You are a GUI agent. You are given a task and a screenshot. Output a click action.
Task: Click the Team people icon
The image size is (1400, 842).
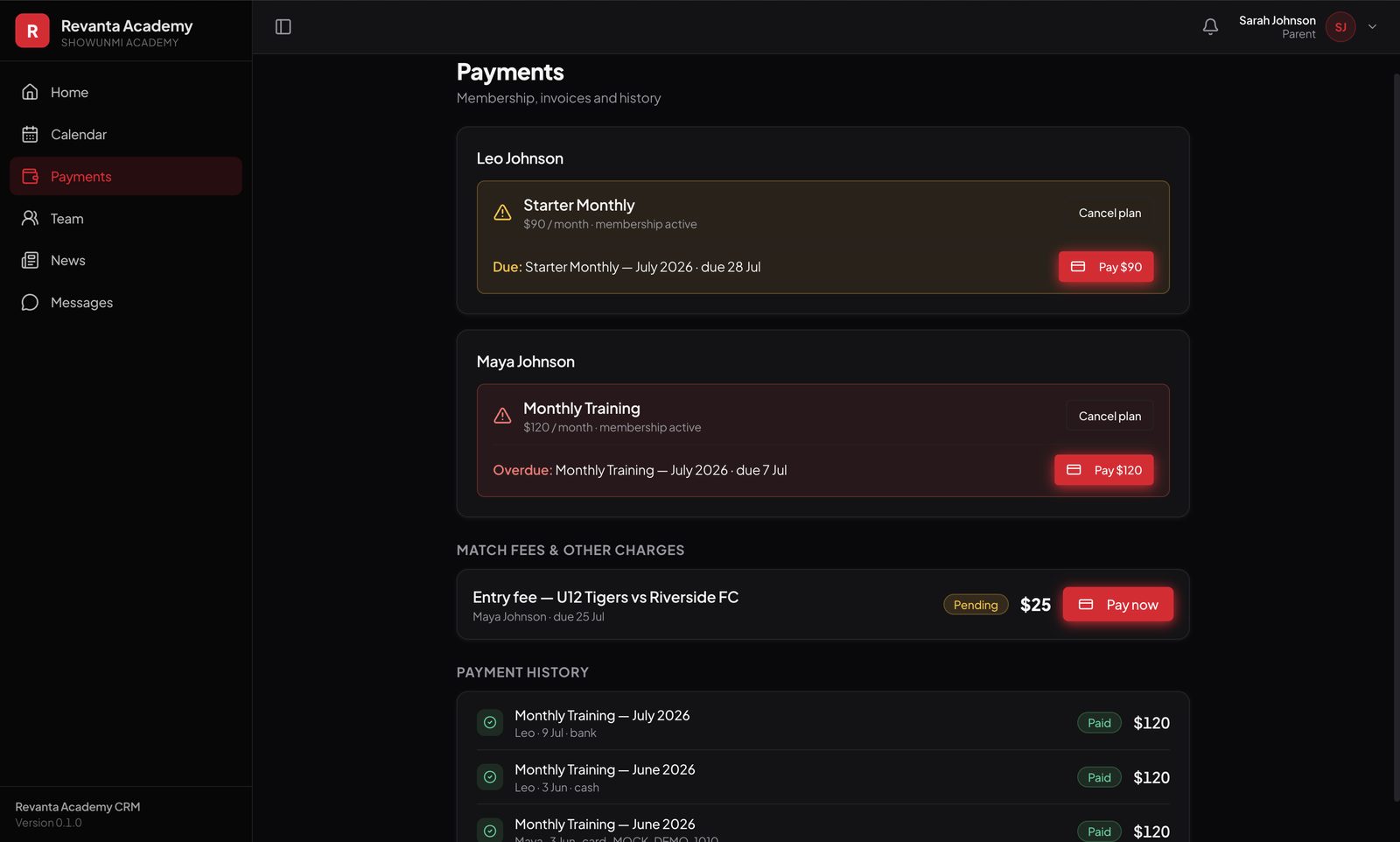tap(30, 218)
